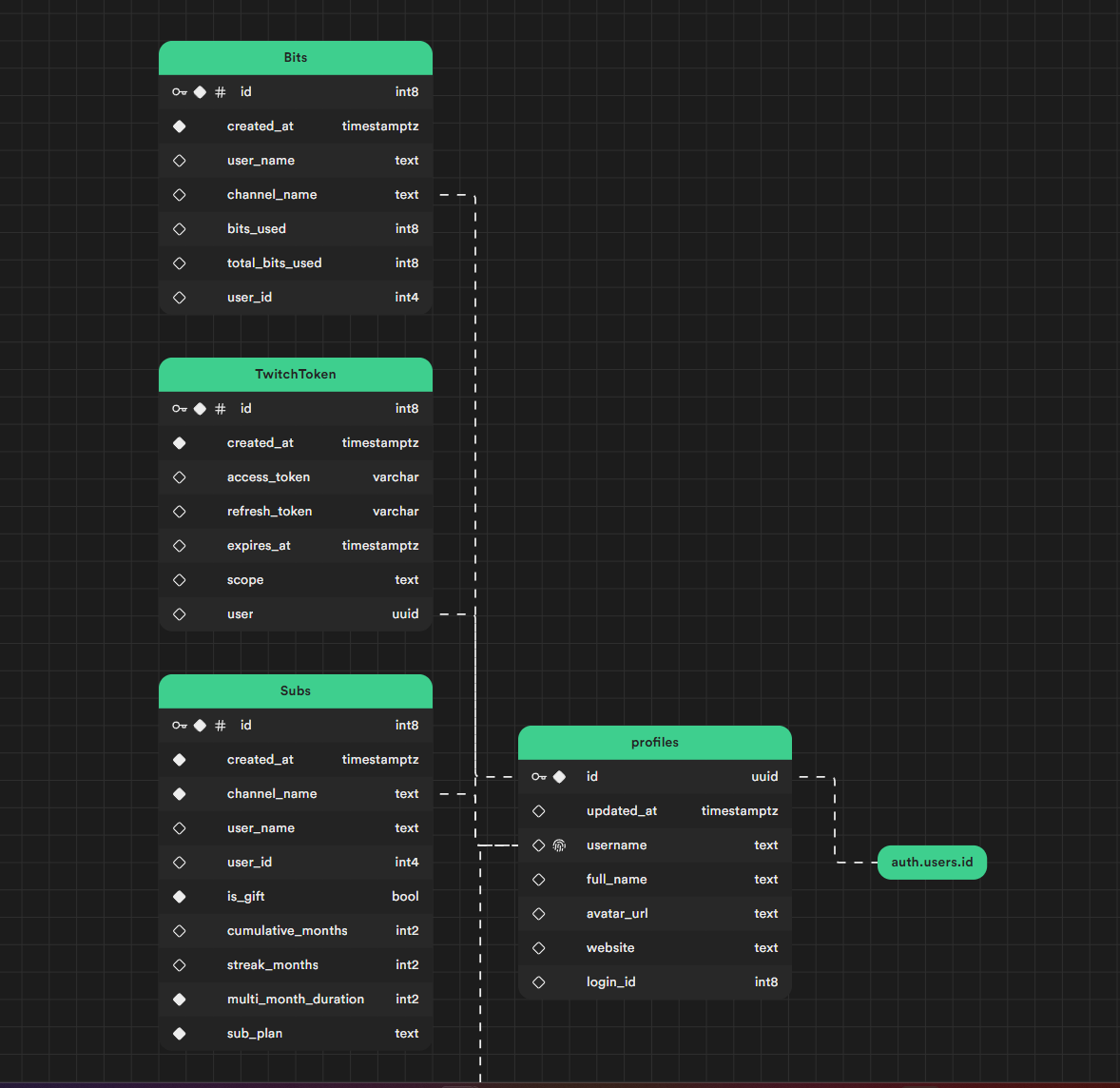Select the profiles table header
The image size is (1120, 1088).
[655, 743]
